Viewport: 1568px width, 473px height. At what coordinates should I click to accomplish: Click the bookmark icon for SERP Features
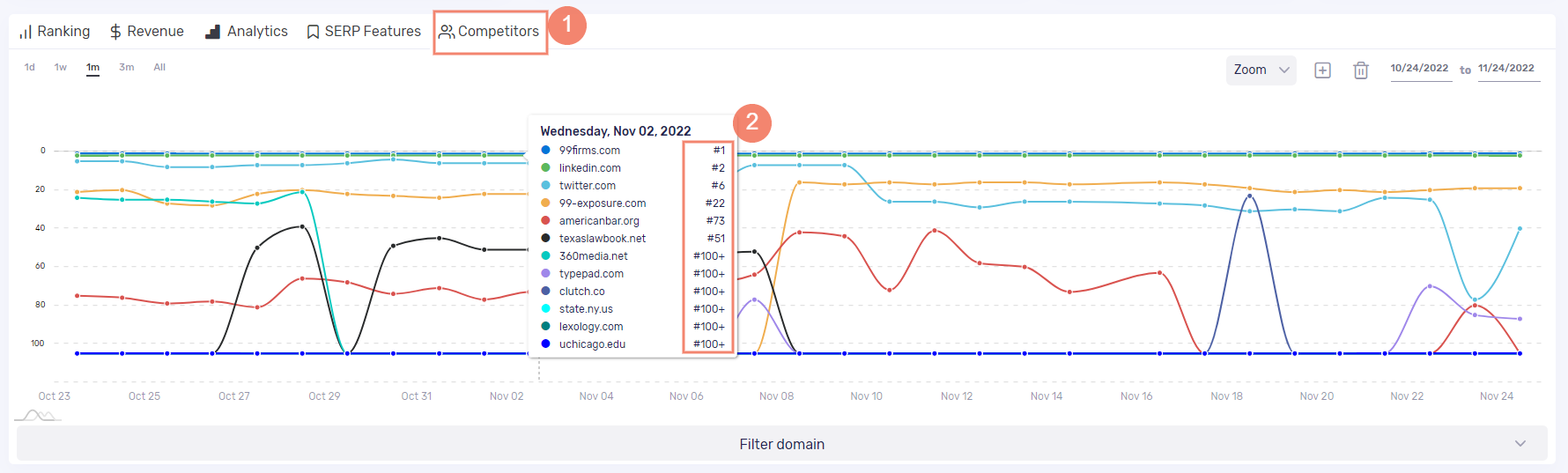pos(313,32)
